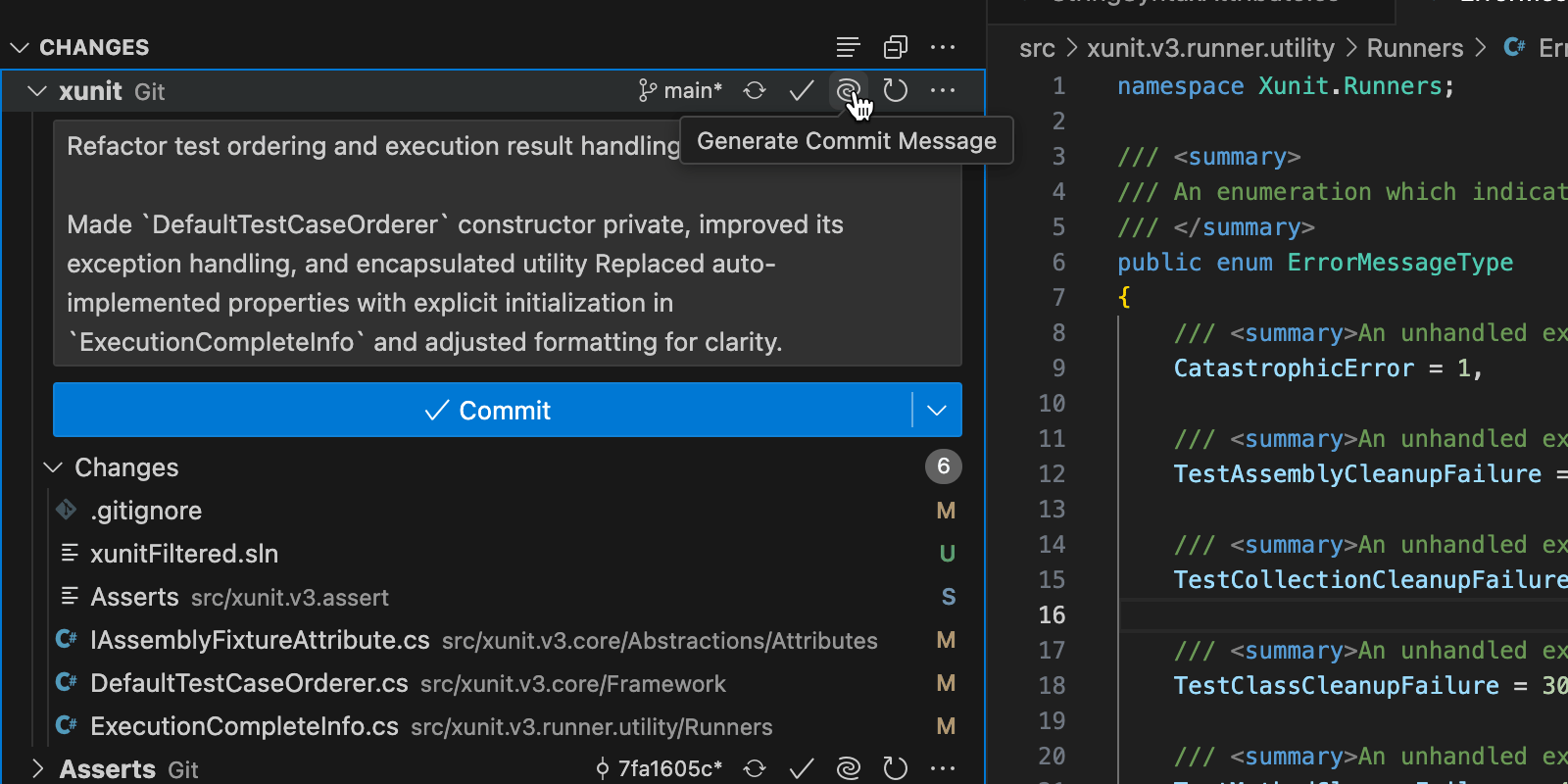Collapse the Changes file group

coord(54,468)
